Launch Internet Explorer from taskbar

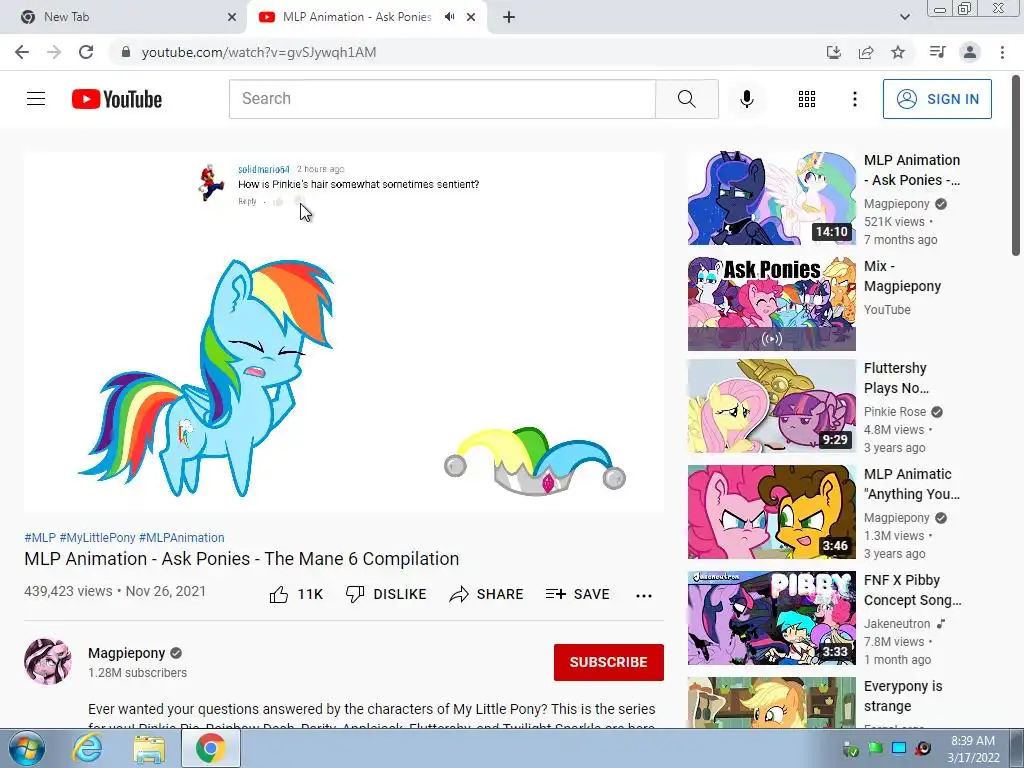coord(88,749)
